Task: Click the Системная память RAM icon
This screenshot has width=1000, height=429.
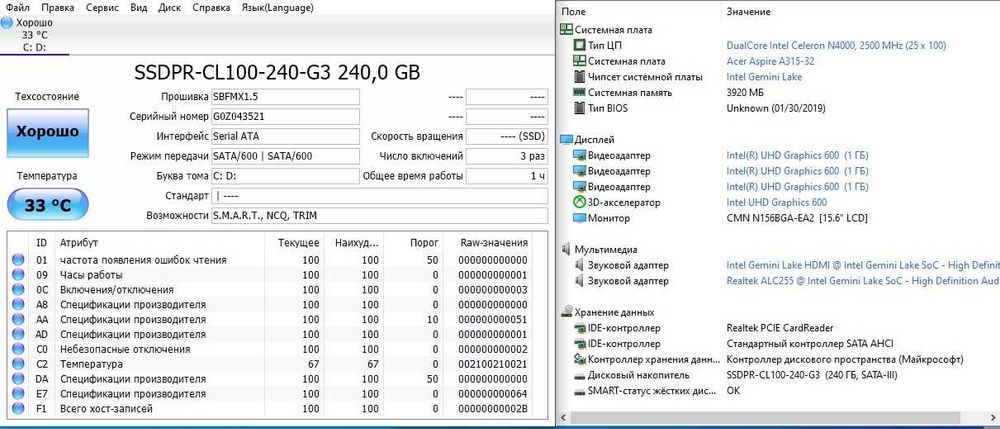Action: tap(579, 92)
